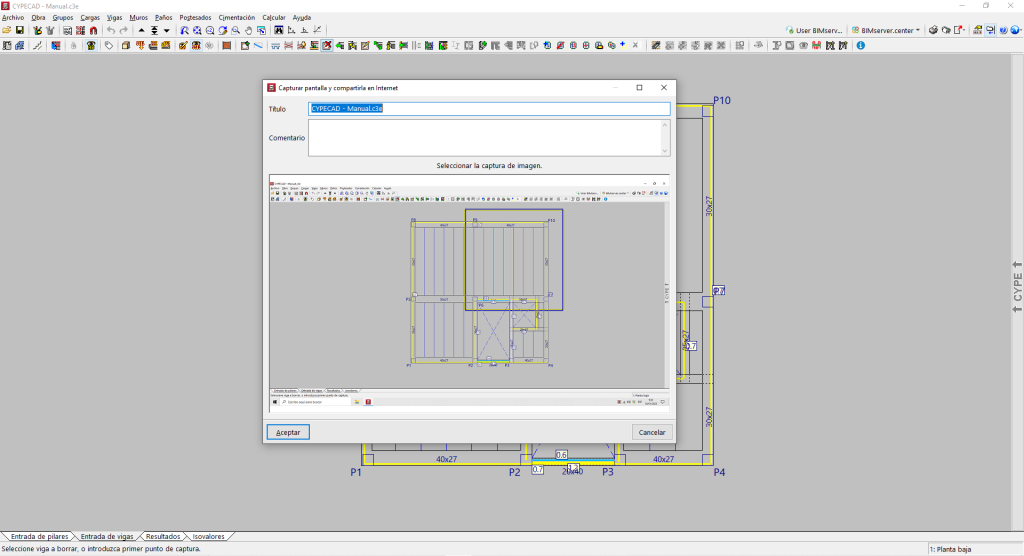Switch to the Isovalores tab
Screen dimensions: 1024x556
coord(207,536)
